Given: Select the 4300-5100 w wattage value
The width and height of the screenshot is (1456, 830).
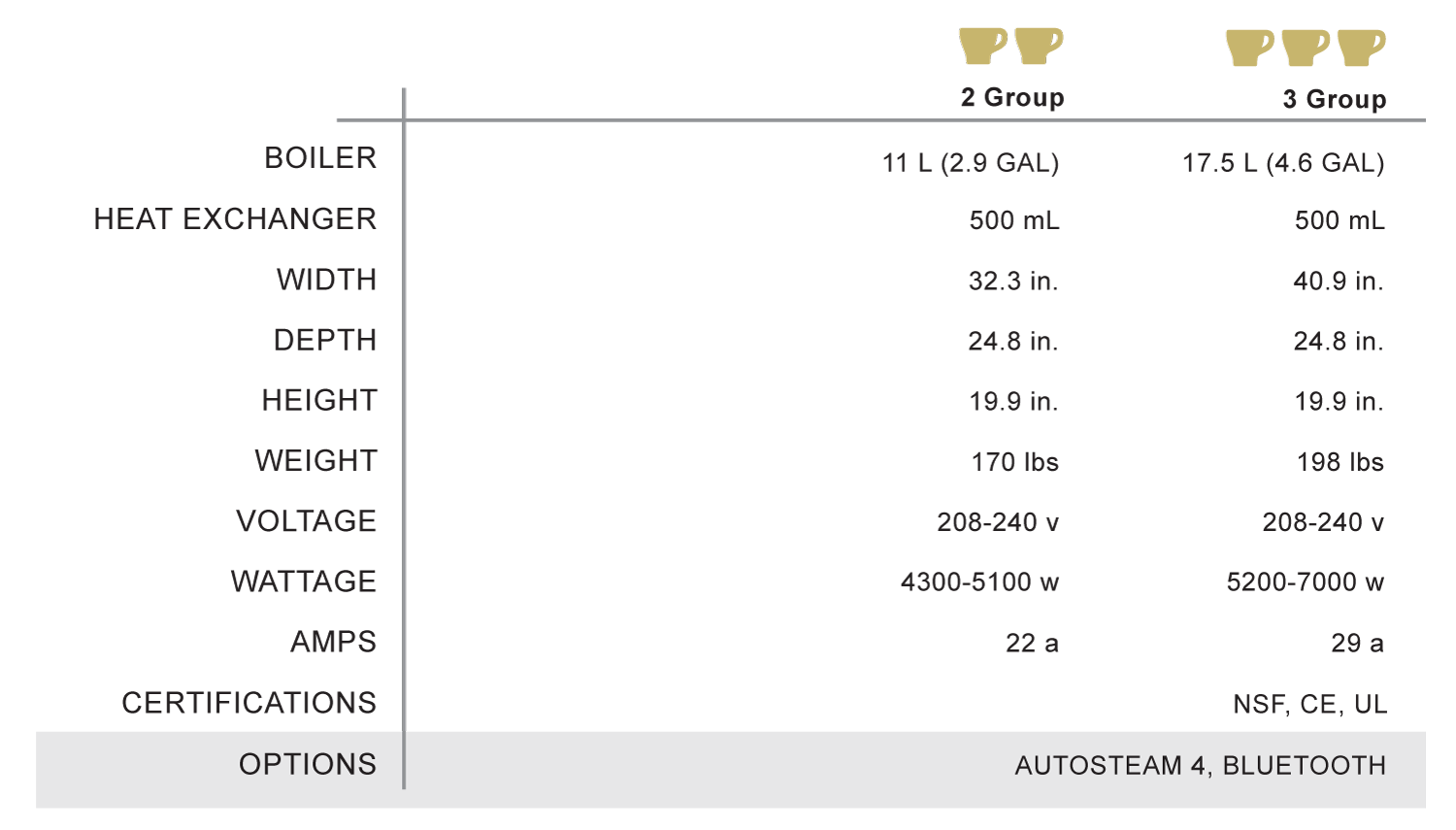Looking at the screenshot, I should (979, 582).
